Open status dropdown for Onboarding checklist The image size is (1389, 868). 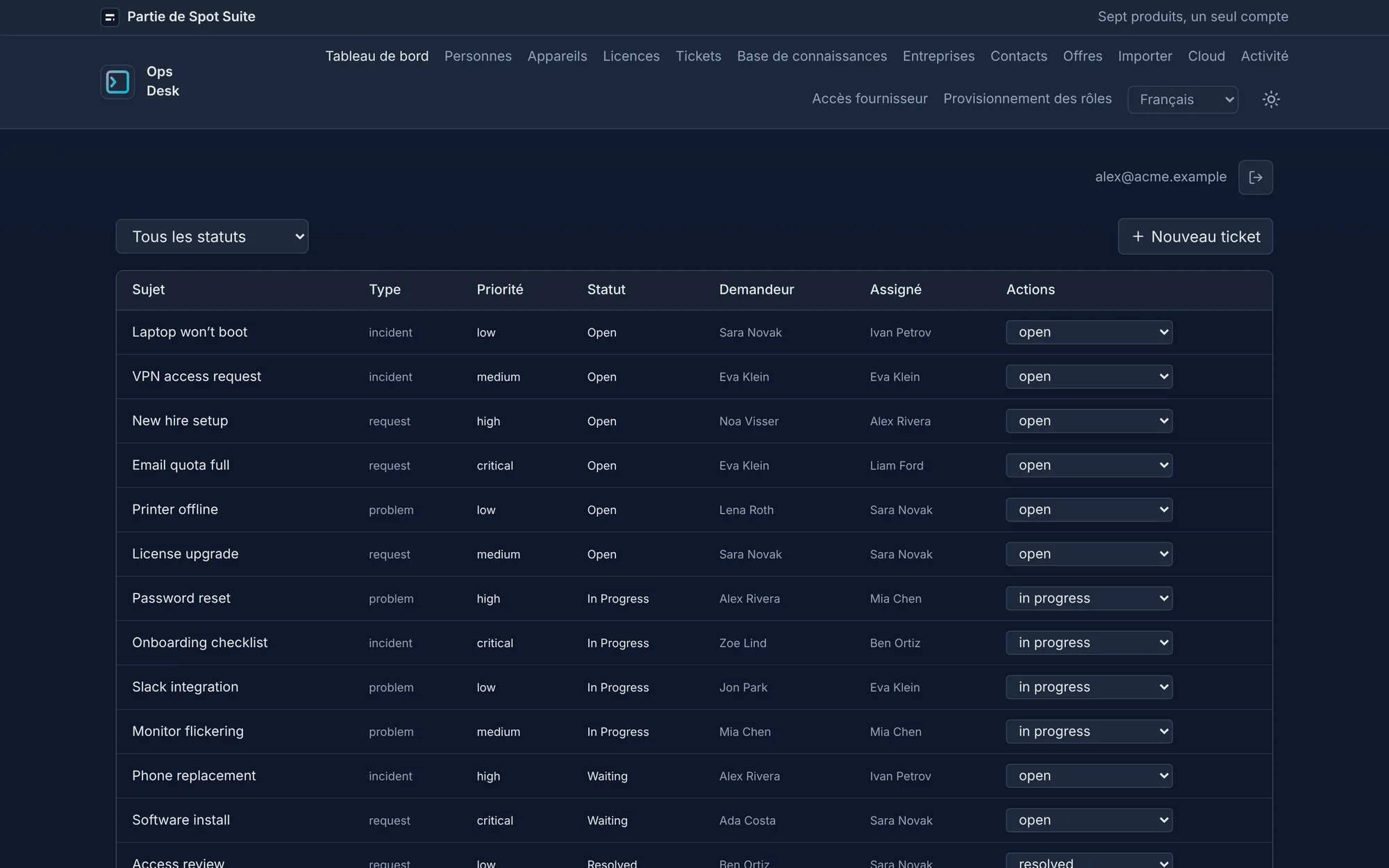tap(1089, 643)
